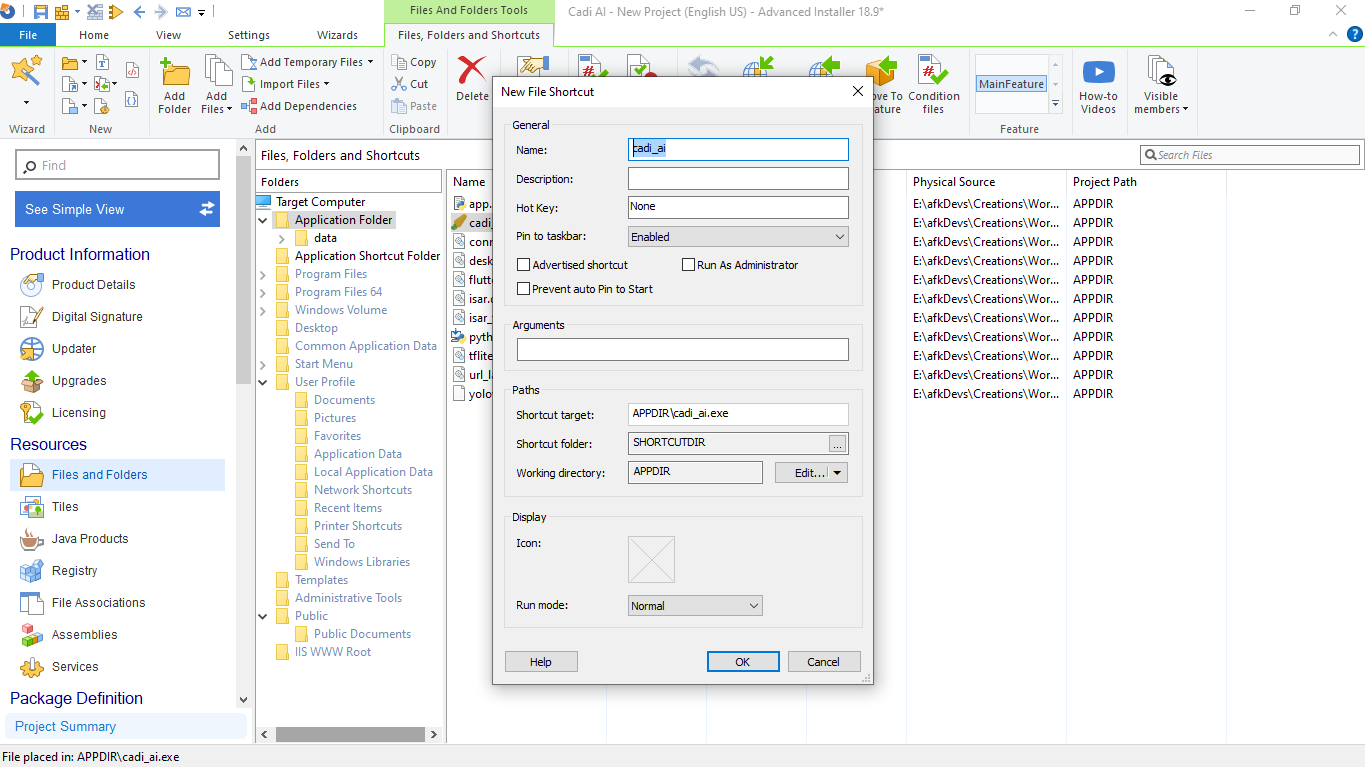The image size is (1365, 768).
Task: Browse for the shortcut folder
Action: coord(838,444)
